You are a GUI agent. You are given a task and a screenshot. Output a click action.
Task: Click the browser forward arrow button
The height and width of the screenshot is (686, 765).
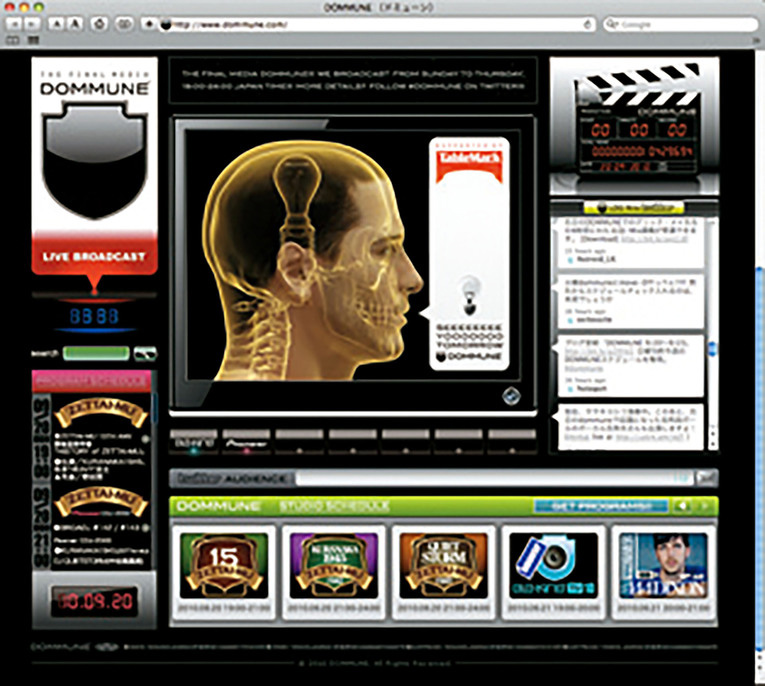[x=32, y=22]
